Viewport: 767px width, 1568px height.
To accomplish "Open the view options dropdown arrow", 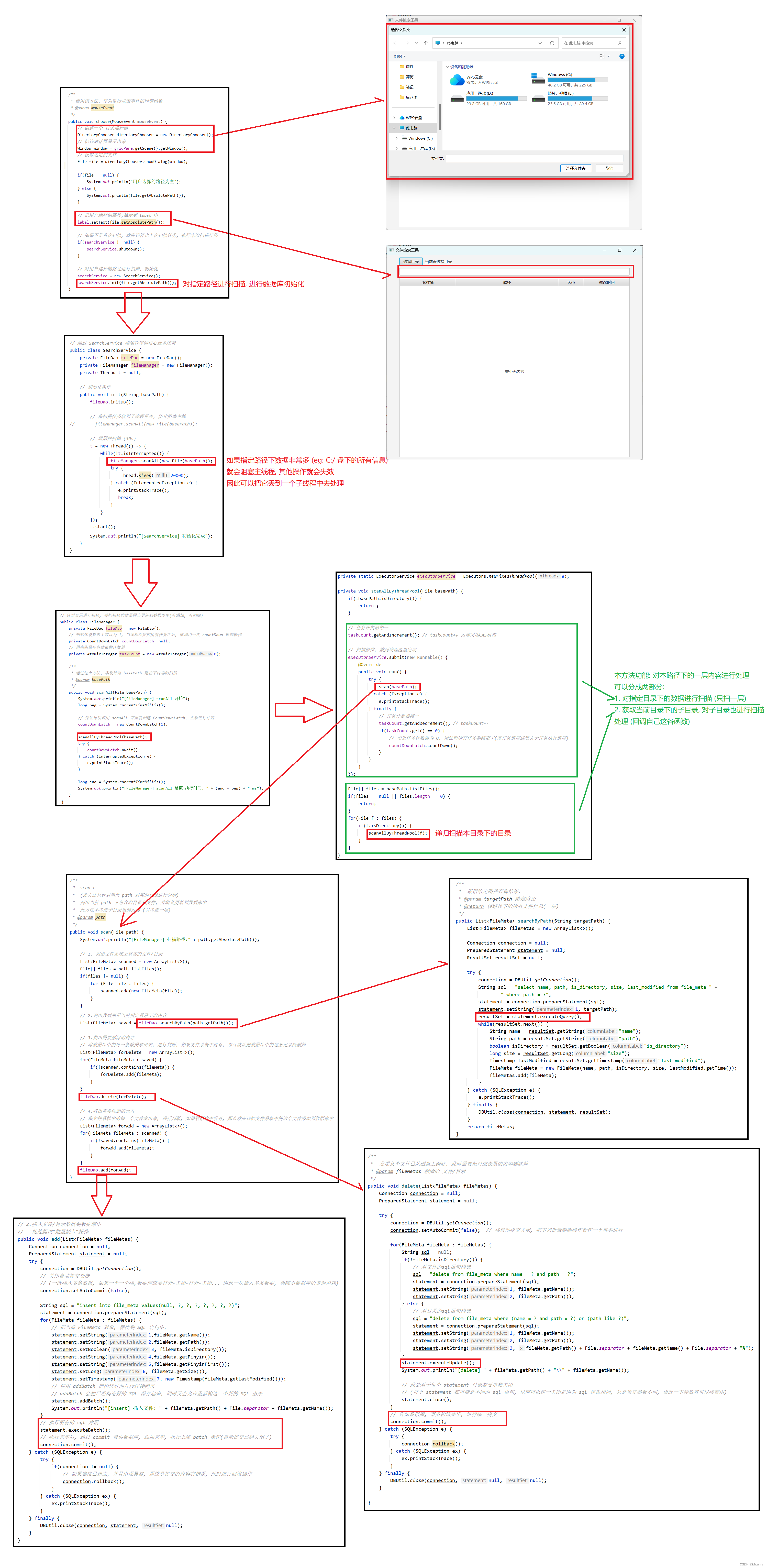I will [609, 57].
